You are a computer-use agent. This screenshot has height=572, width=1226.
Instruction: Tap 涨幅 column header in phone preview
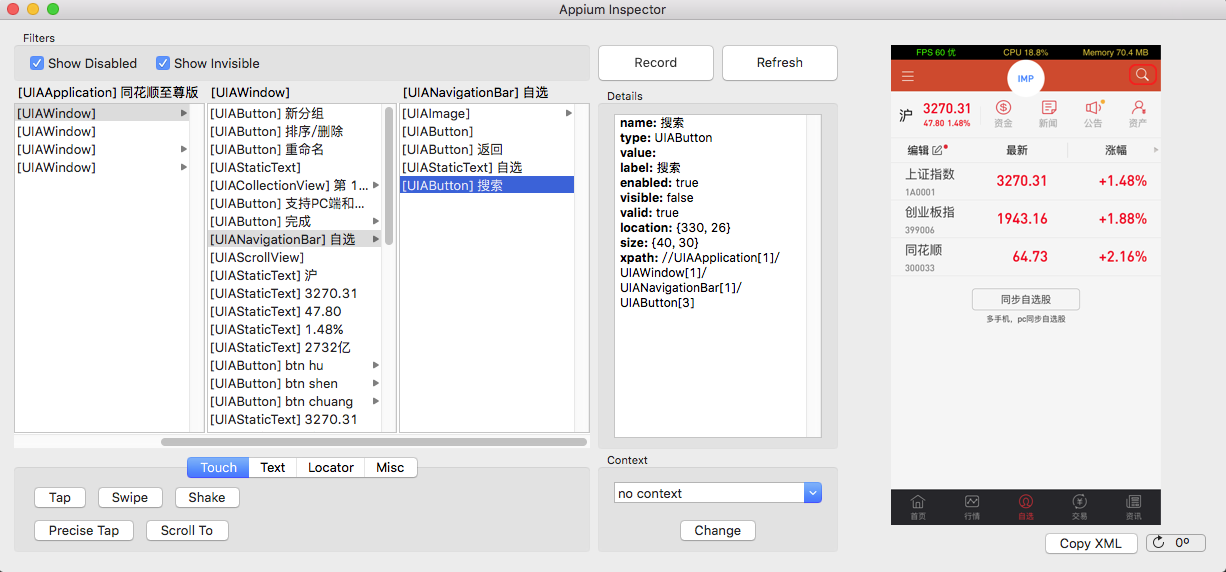(1116, 150)
